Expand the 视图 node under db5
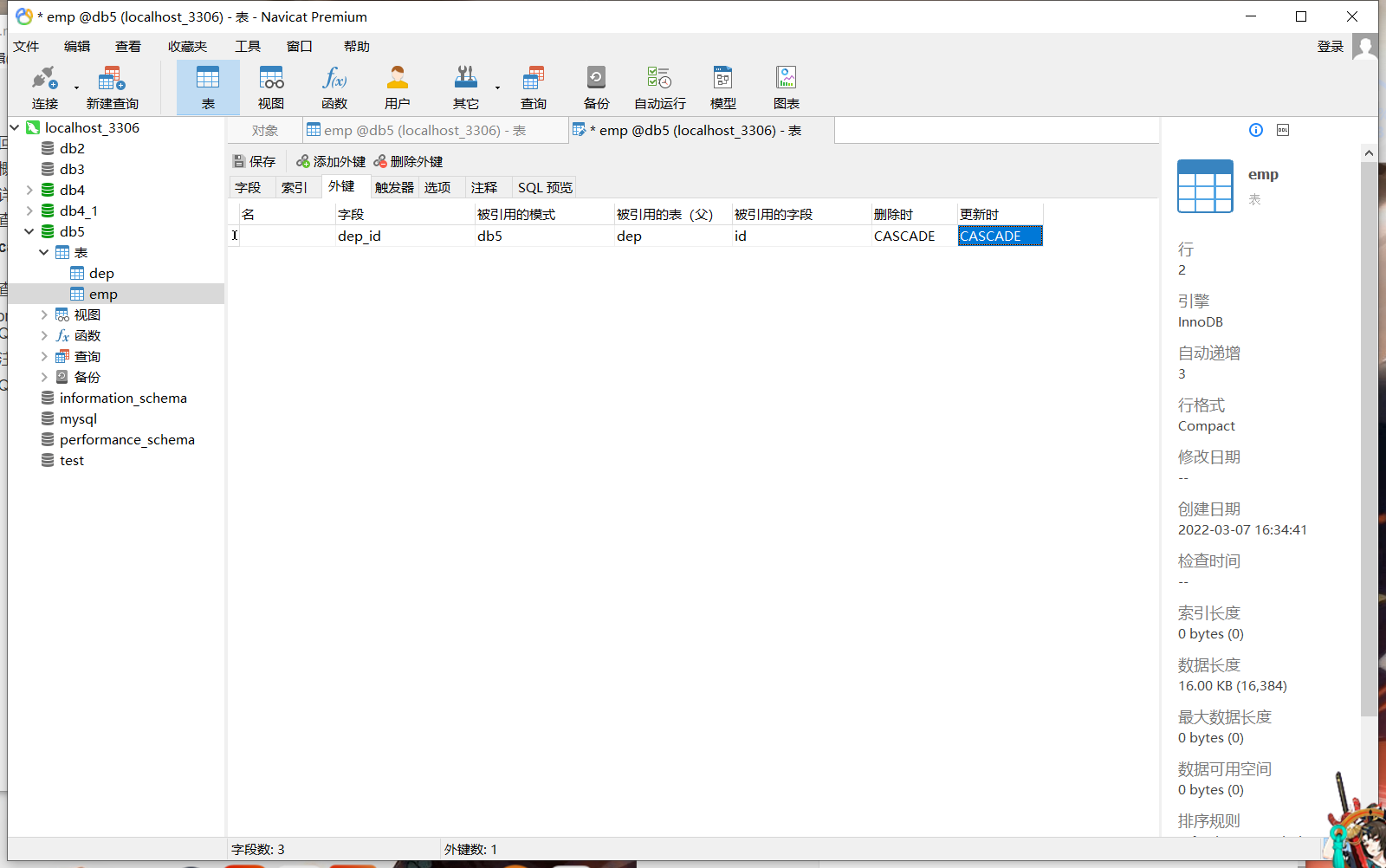This screenshot has width=1386, height=868. (x=45, y=314)
